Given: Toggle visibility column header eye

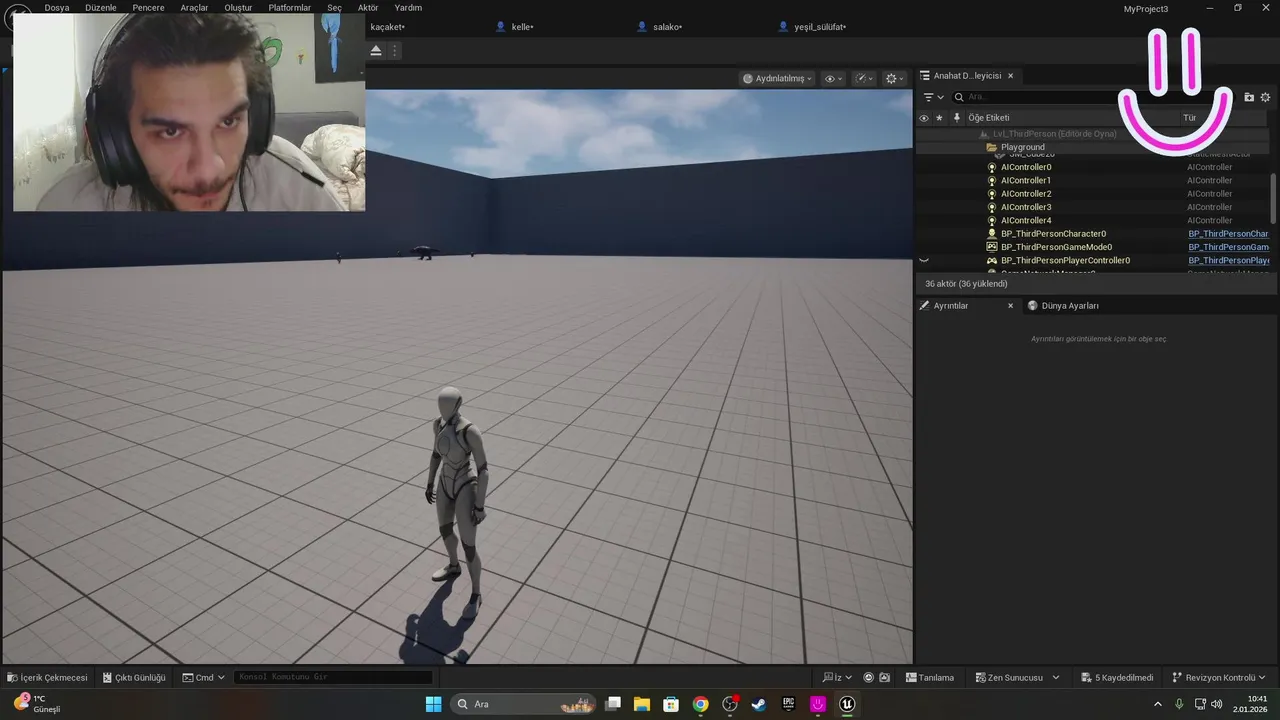Looking at the screenshot, I should pos(924,118).
